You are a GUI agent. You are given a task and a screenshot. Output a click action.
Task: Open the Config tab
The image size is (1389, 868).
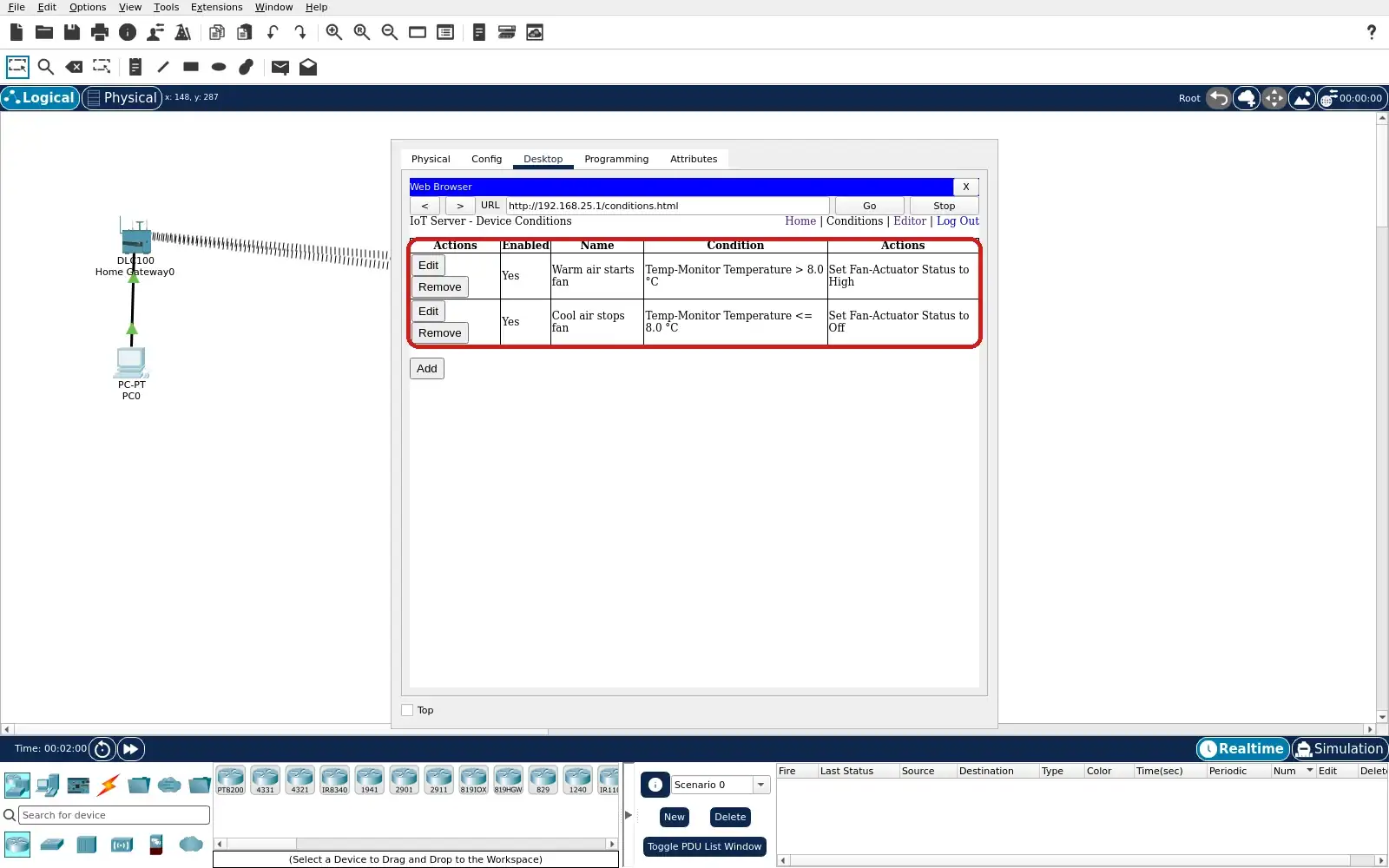tap(486, 159)
